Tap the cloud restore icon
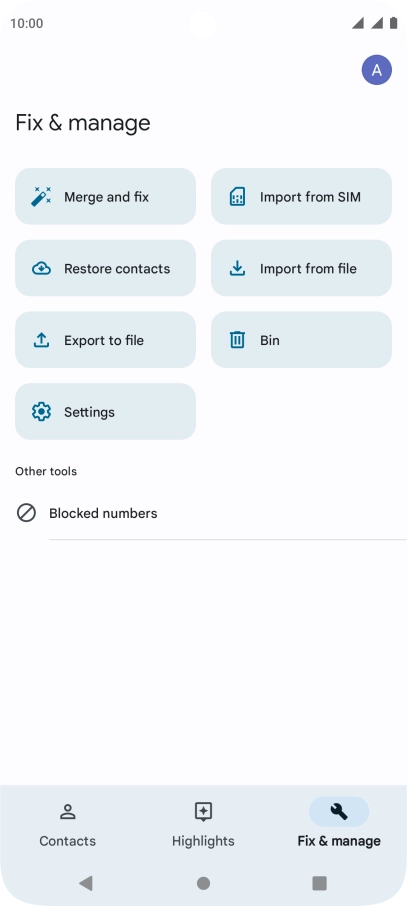Viewport: 407px width, 906px height. coord(41,268)
